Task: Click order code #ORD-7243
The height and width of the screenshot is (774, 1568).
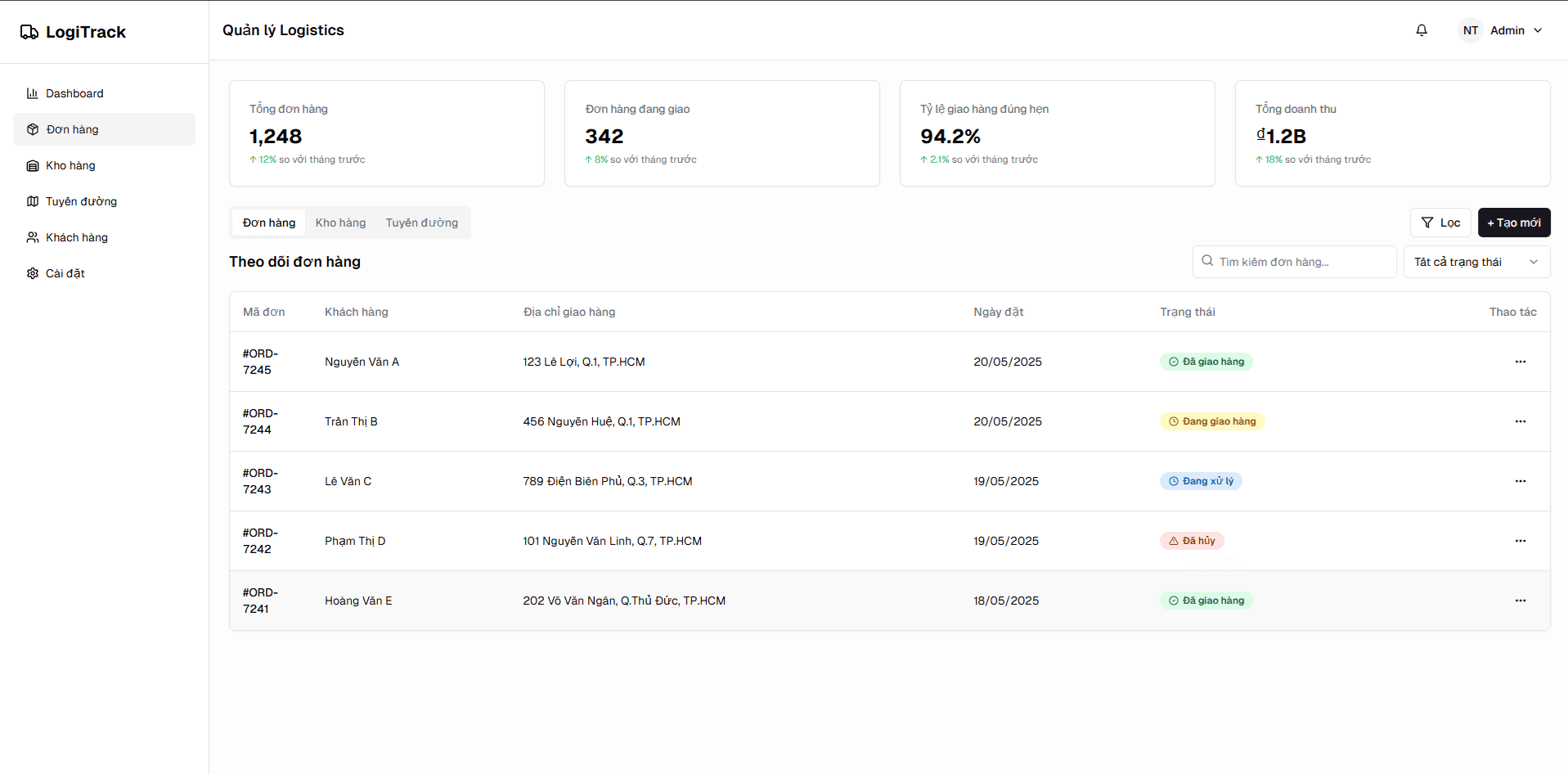Action: tap(260, 481)
